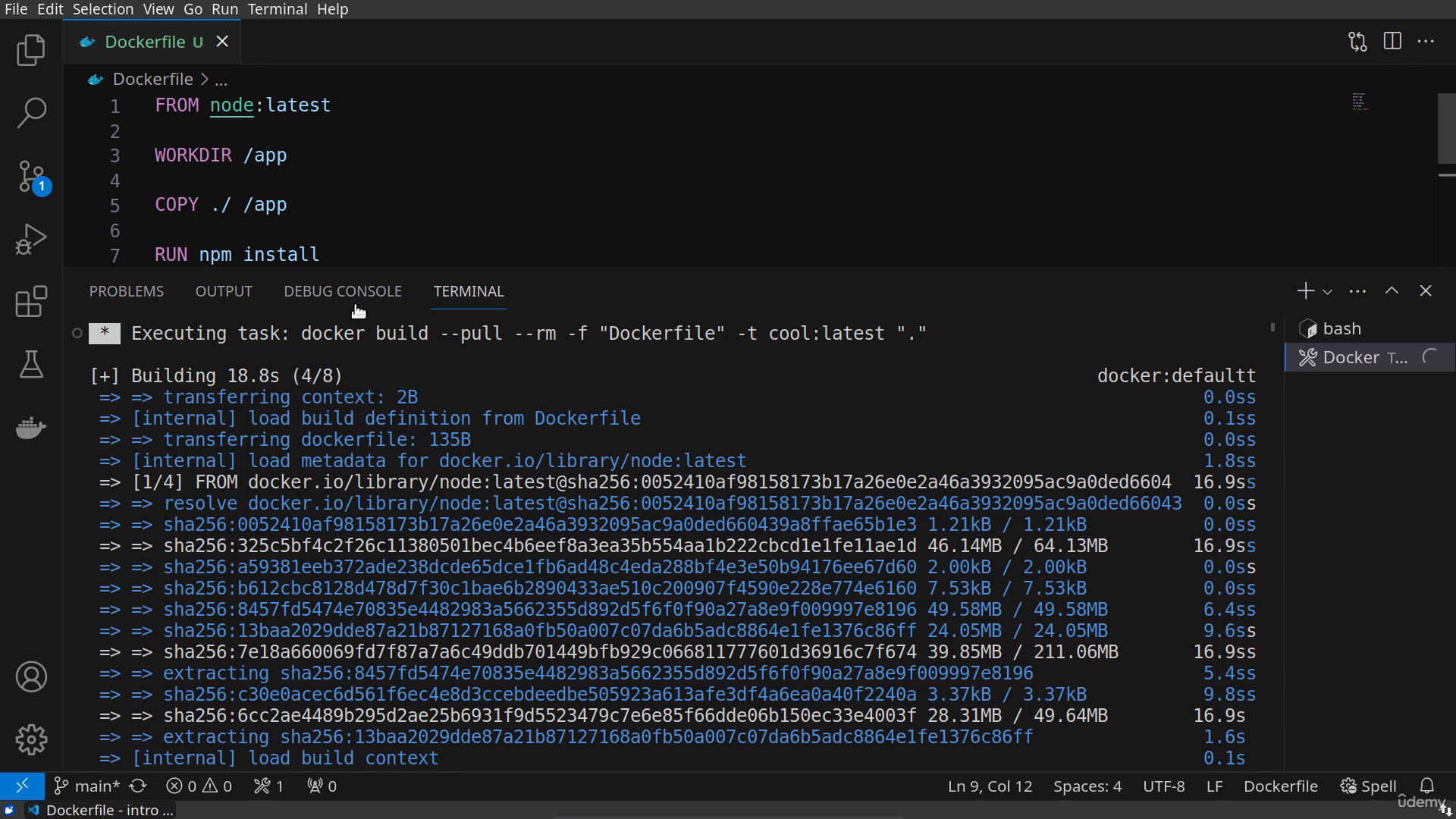Open the File menu
The image size is (1456, 819).
point(15,9)
